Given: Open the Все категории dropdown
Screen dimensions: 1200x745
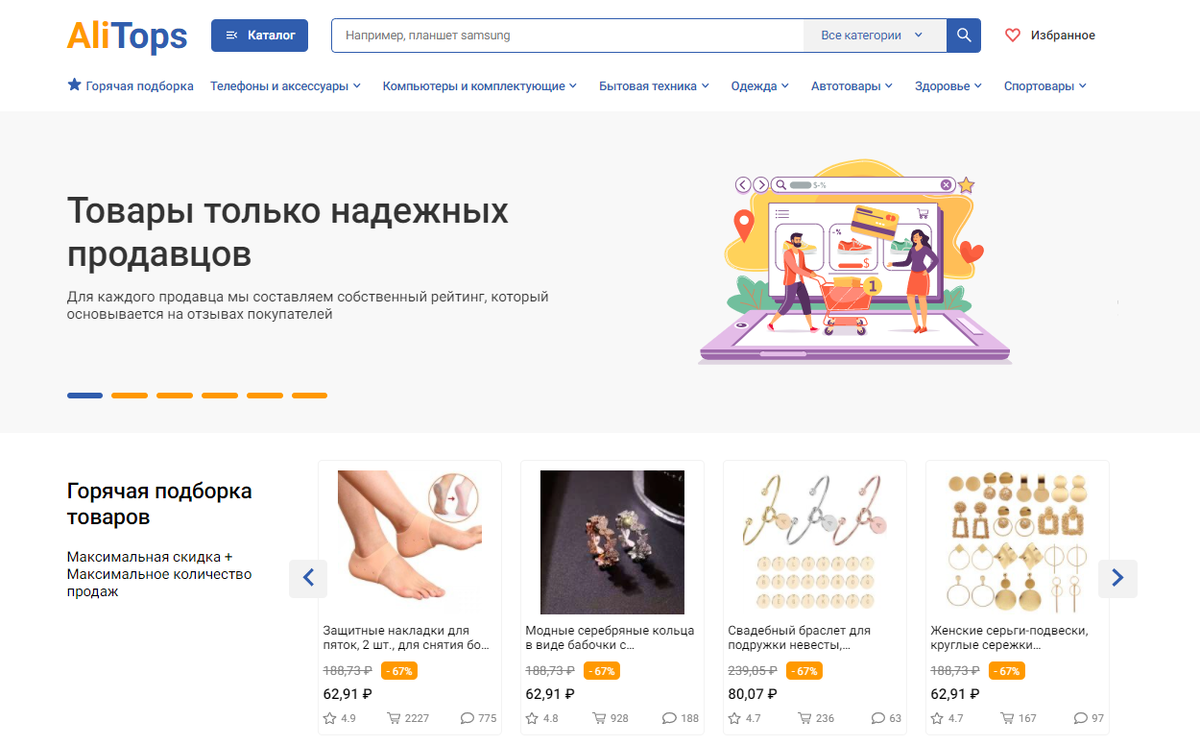Looking at the screenshot, I should coord(874,35).
